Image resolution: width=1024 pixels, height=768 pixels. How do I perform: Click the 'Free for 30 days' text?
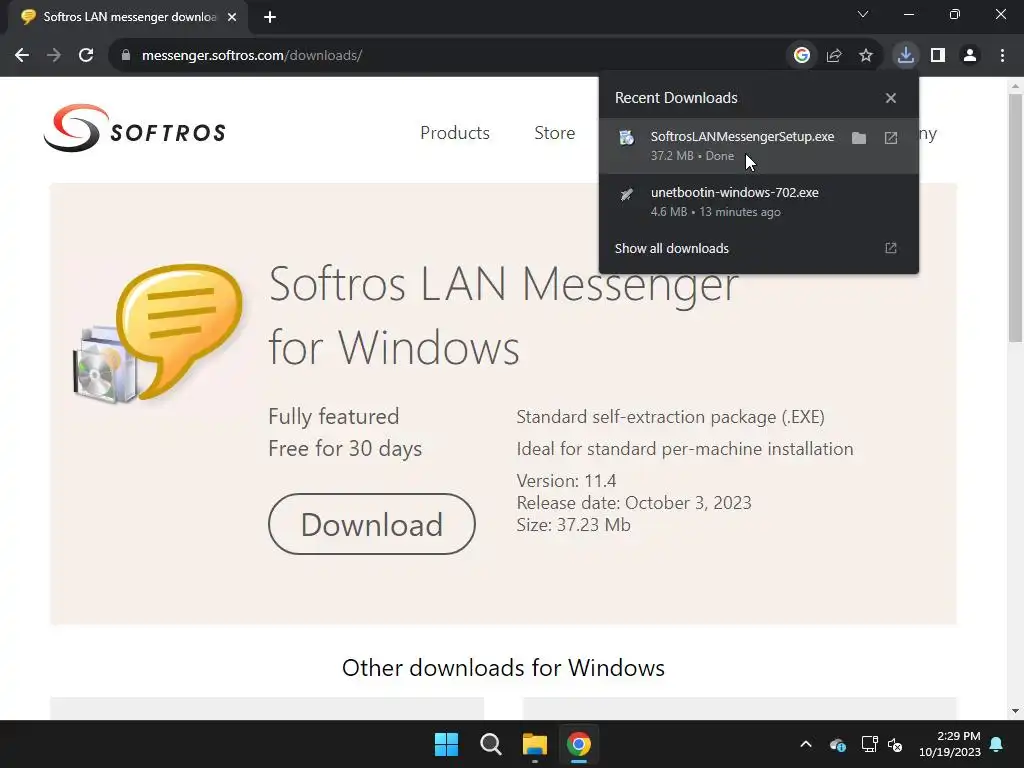tap(345, 449)
